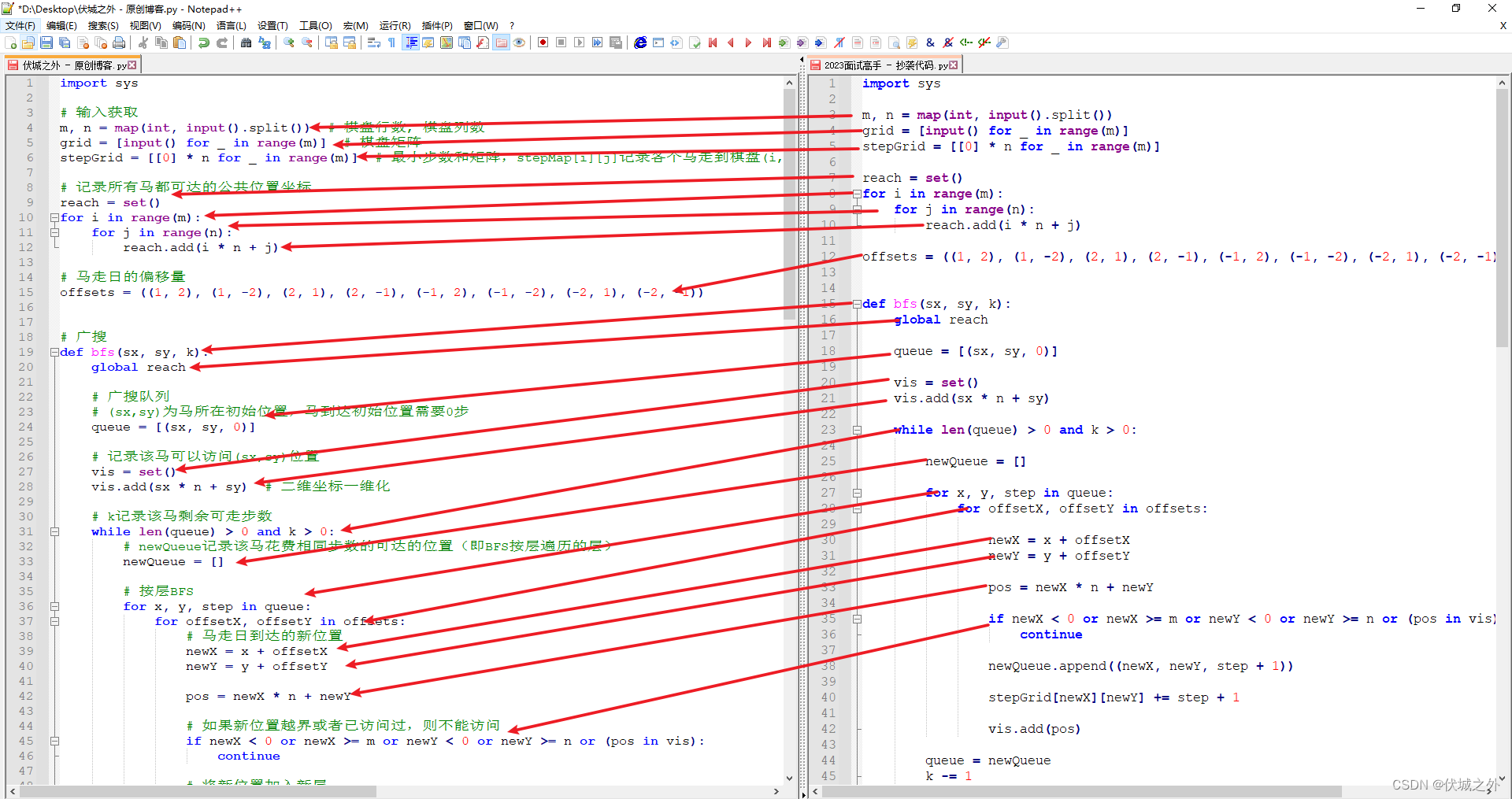Collapse fold at left line 10 for loop

pos(54,217)
